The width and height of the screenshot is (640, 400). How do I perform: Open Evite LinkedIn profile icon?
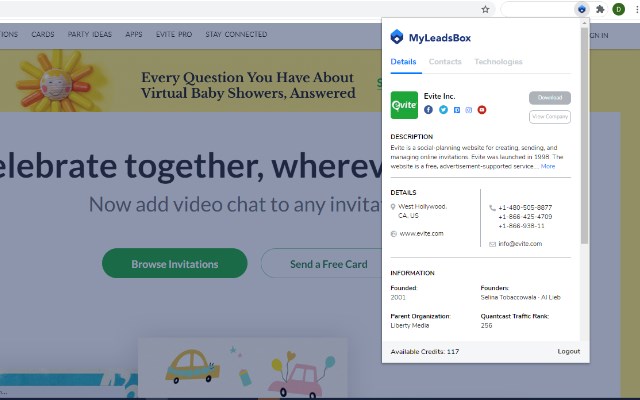coord(457,110)
